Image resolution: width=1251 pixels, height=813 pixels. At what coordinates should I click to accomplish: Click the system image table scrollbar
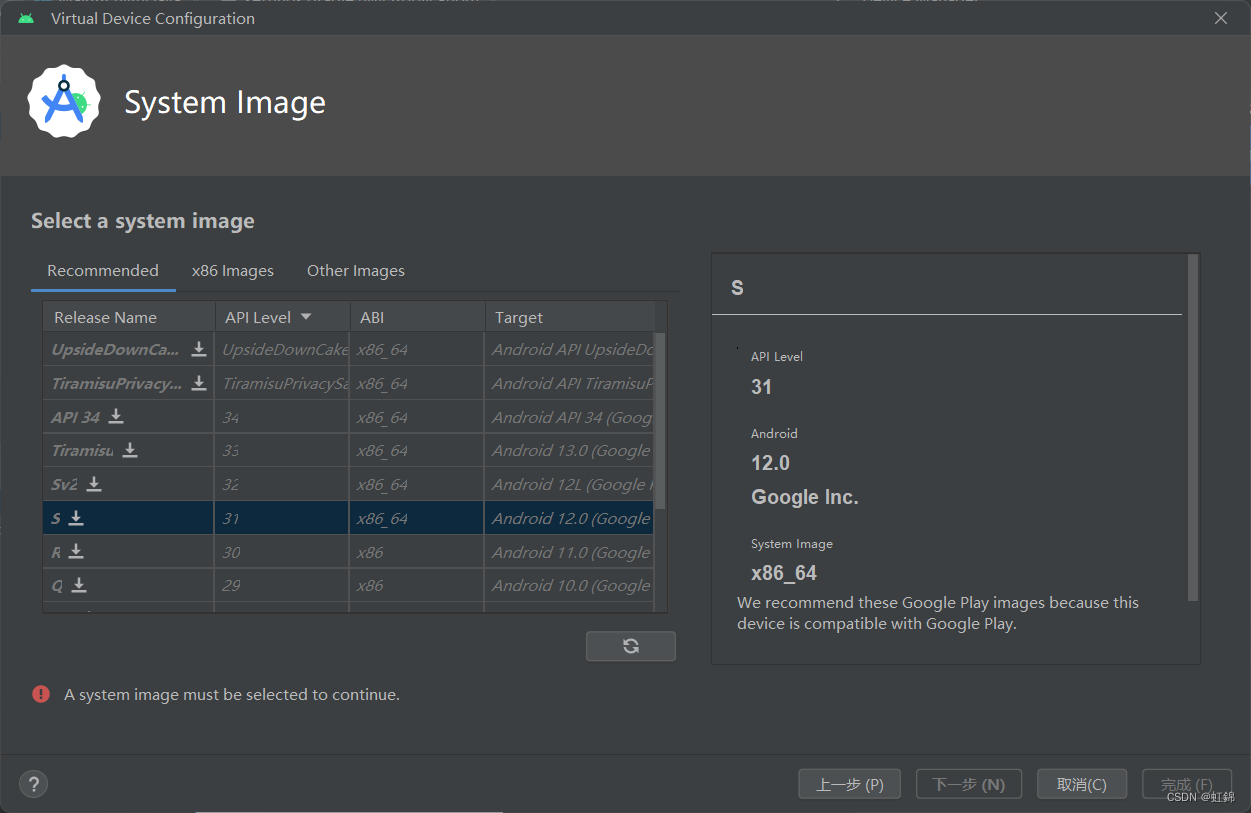[x=659, y=420]
